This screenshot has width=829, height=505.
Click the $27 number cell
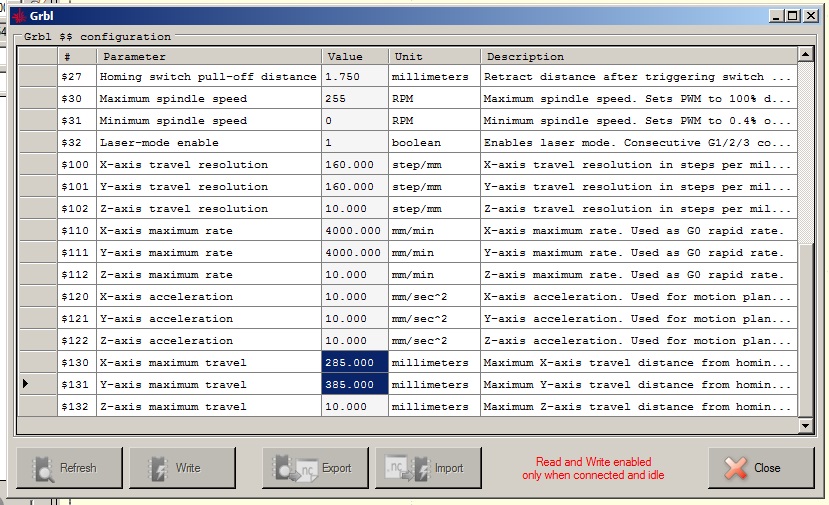coord(77,77)
